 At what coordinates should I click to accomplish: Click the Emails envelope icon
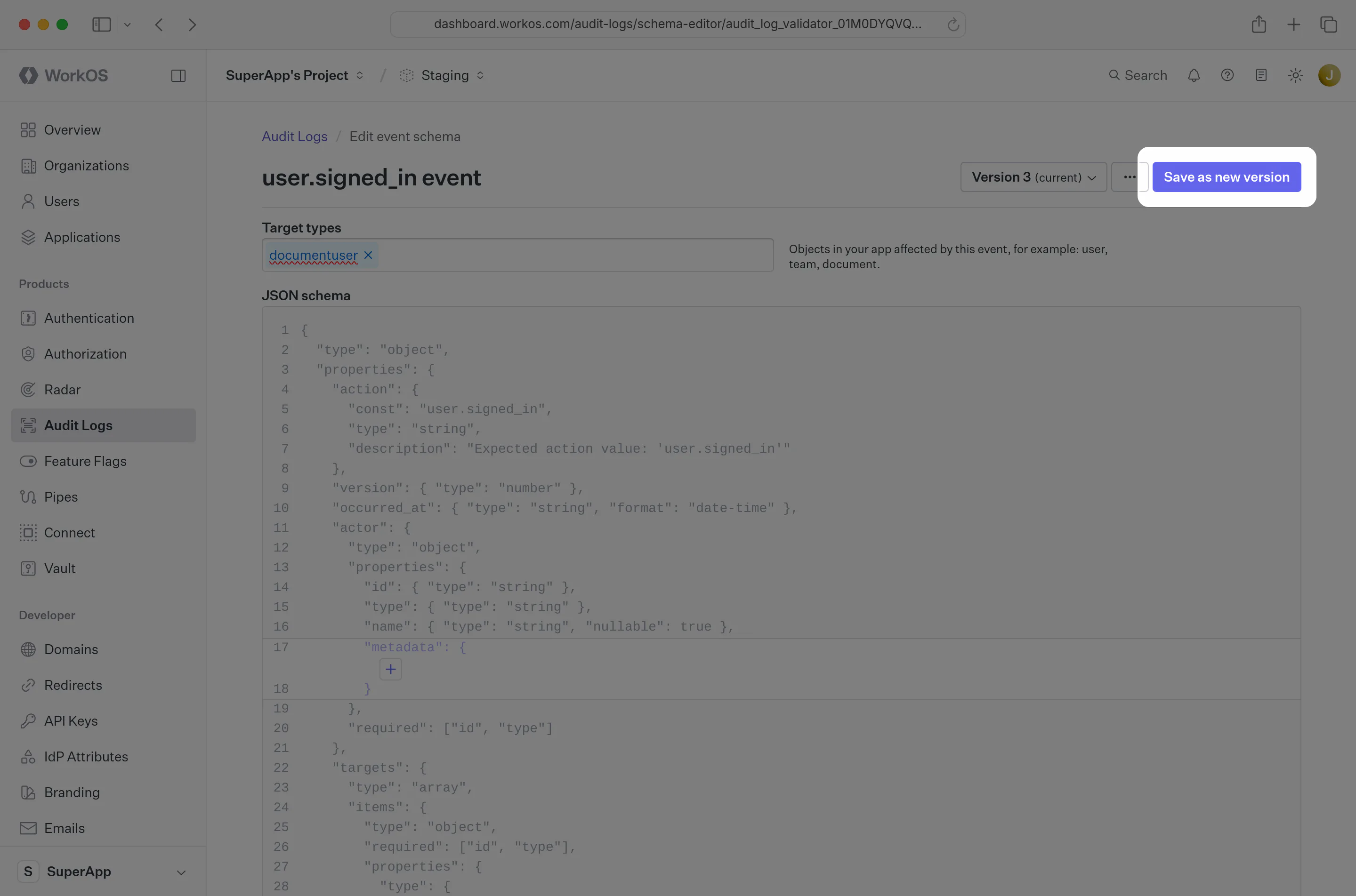click(28, 828)
